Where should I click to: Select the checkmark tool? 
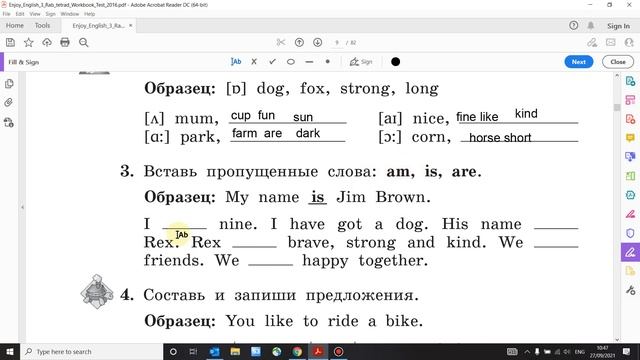pos(272,62)
